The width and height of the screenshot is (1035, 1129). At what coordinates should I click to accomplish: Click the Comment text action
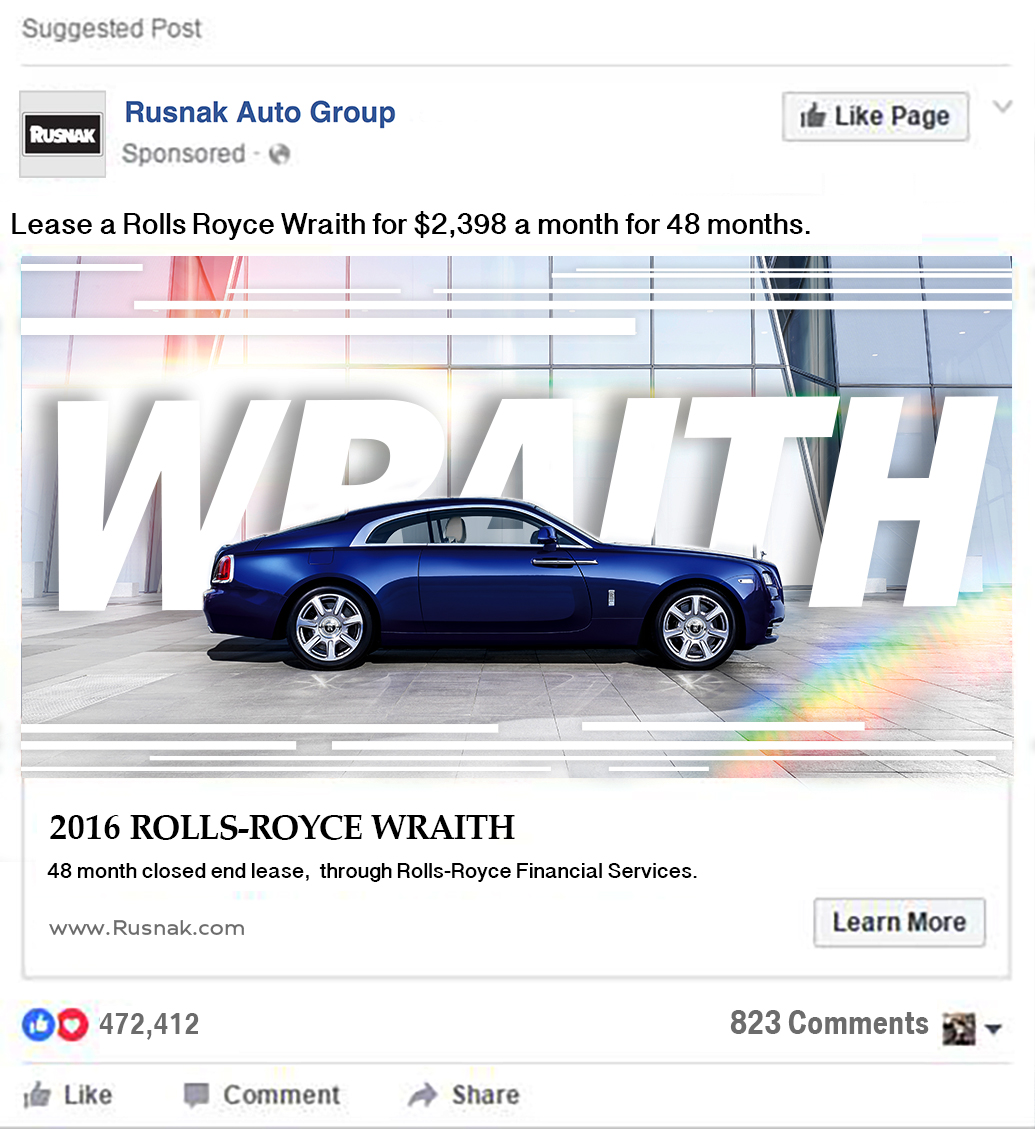click(x=282, y=1095)
